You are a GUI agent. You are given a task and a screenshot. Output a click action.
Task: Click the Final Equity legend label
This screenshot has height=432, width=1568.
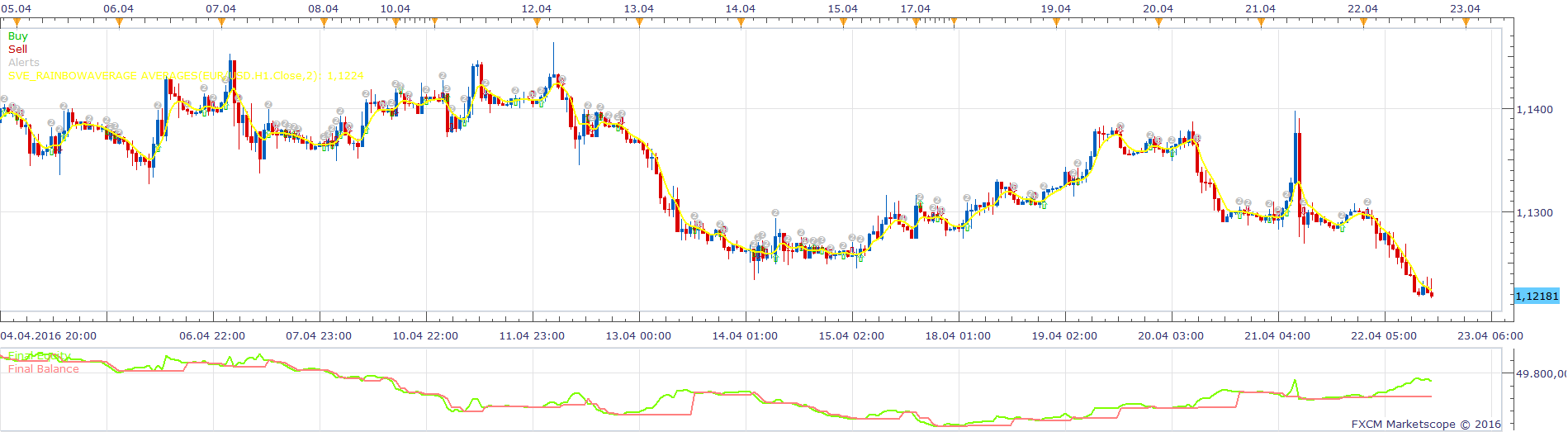39,356
